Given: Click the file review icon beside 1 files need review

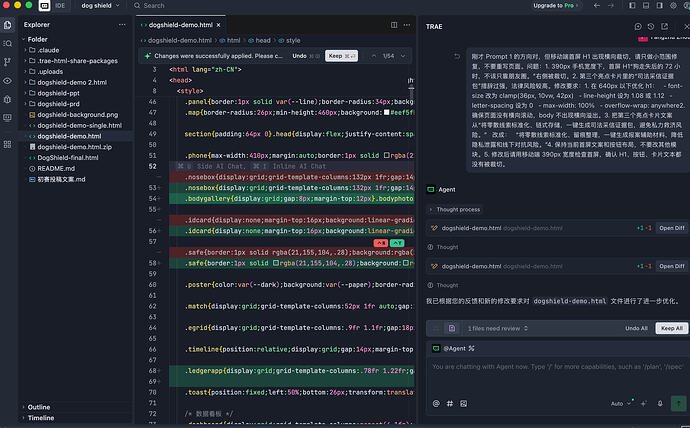Looking at the screenshot, I should coord(452,329).
